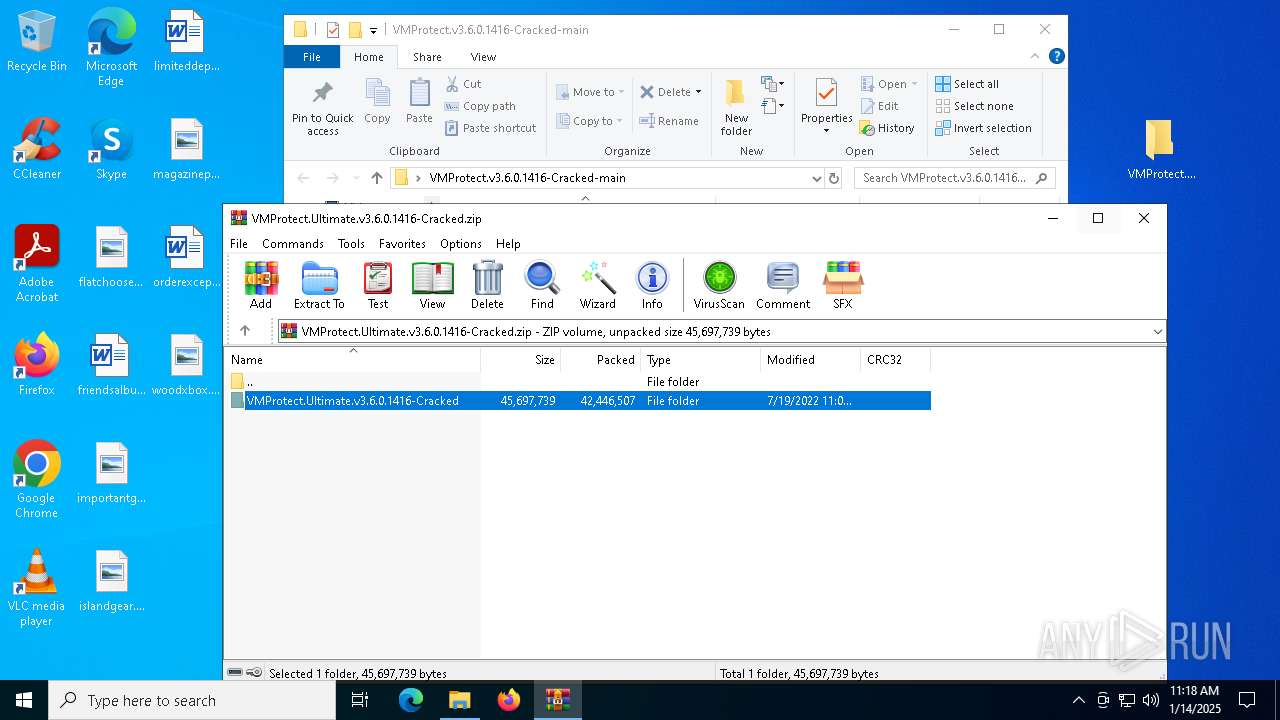Open the Favorites menu in WinRAR
This screenshot has width=1280, height=720.
click(402, 243)
